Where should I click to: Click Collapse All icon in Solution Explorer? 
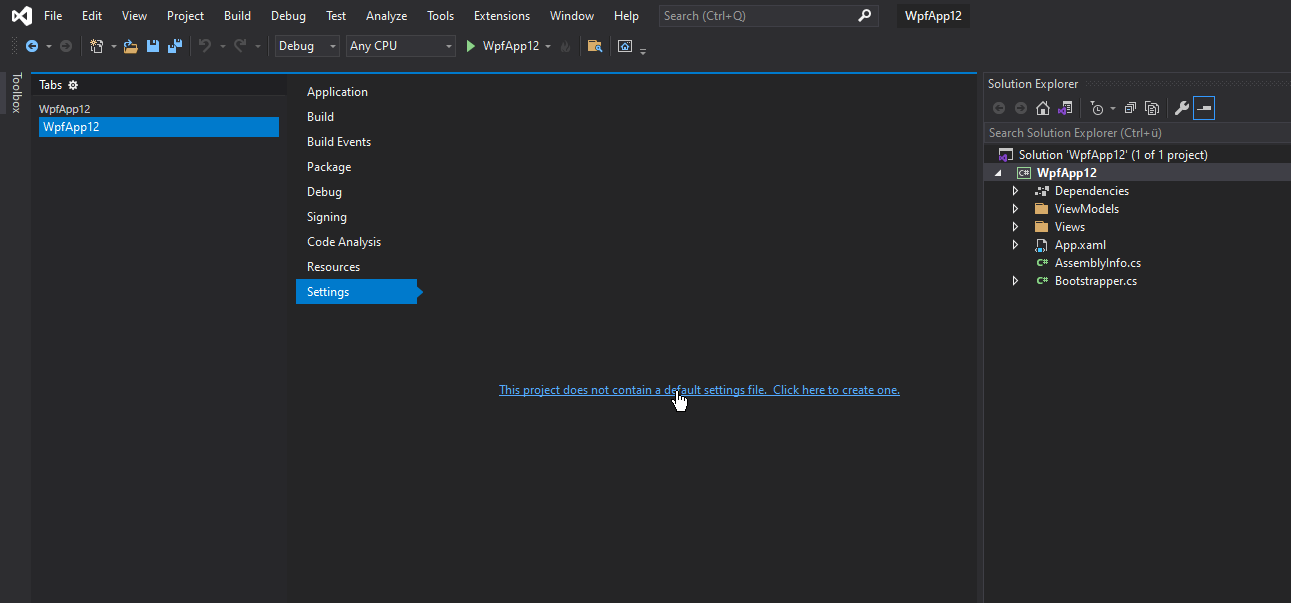[x=1130, y=108]
